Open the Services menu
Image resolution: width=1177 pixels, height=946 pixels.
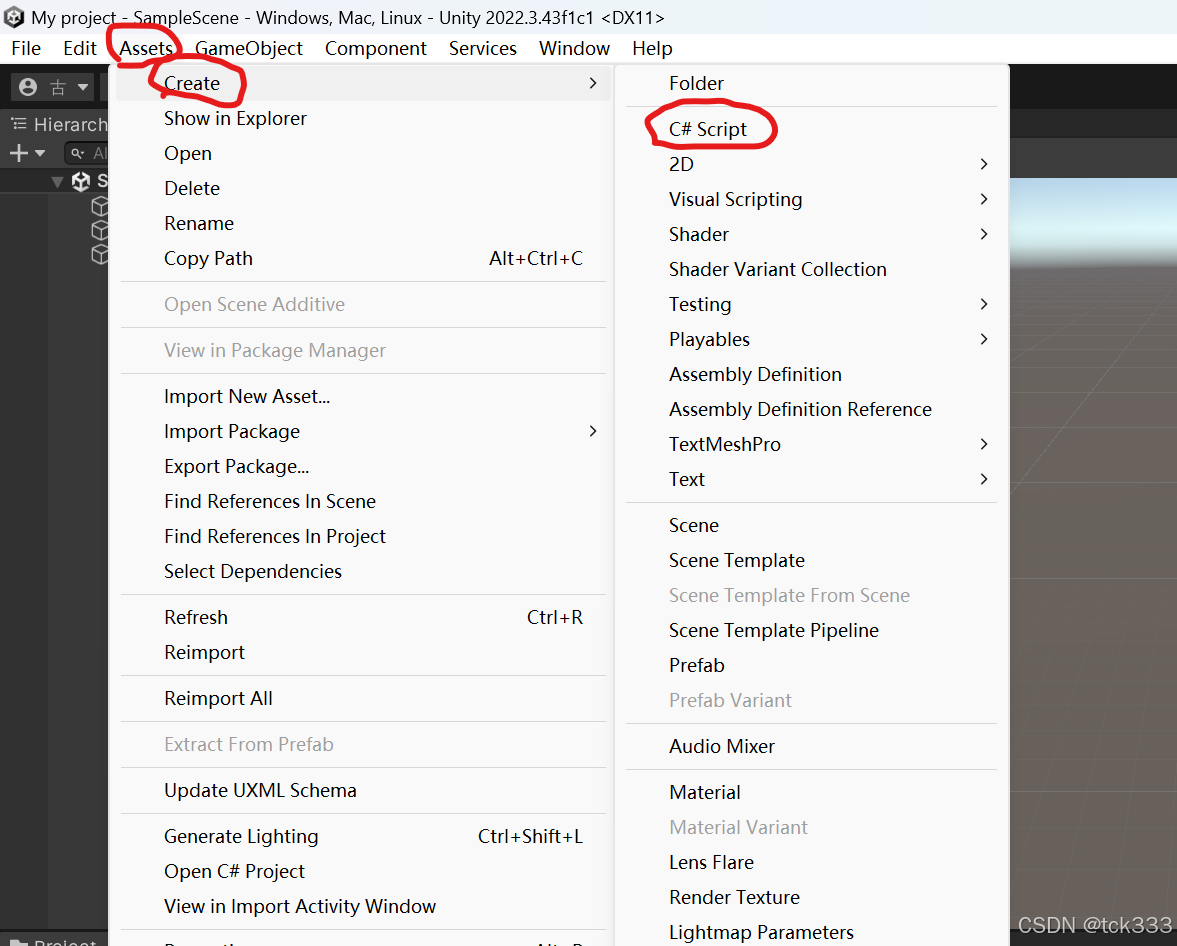coord(483,48)
